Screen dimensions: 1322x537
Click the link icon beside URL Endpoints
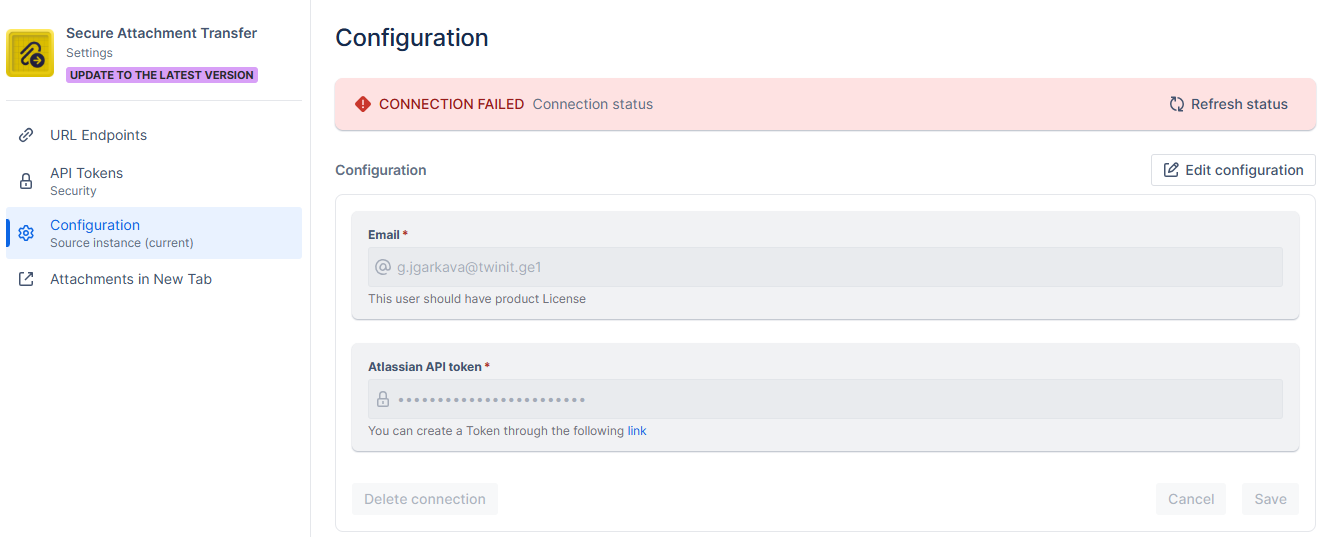[x=27, y=135]
